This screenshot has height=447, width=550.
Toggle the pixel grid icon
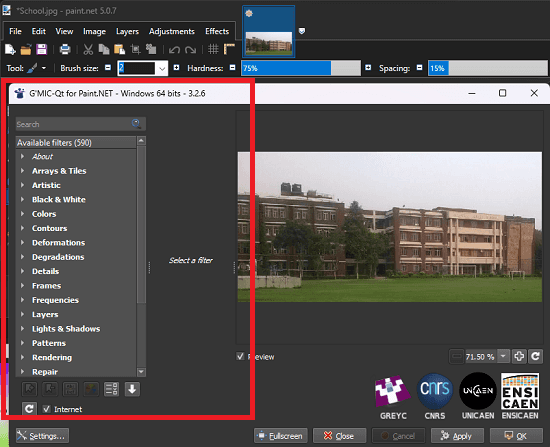(213, 49)
